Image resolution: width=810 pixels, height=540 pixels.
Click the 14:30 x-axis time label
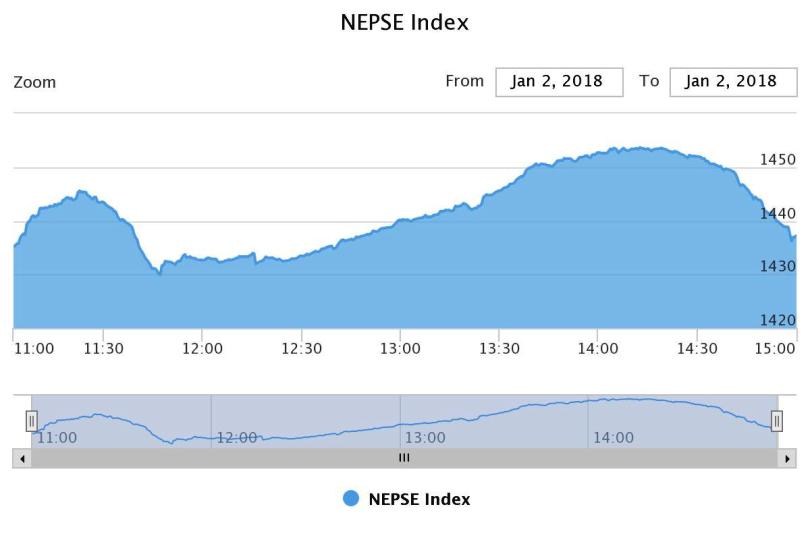[x=697, y=348]
